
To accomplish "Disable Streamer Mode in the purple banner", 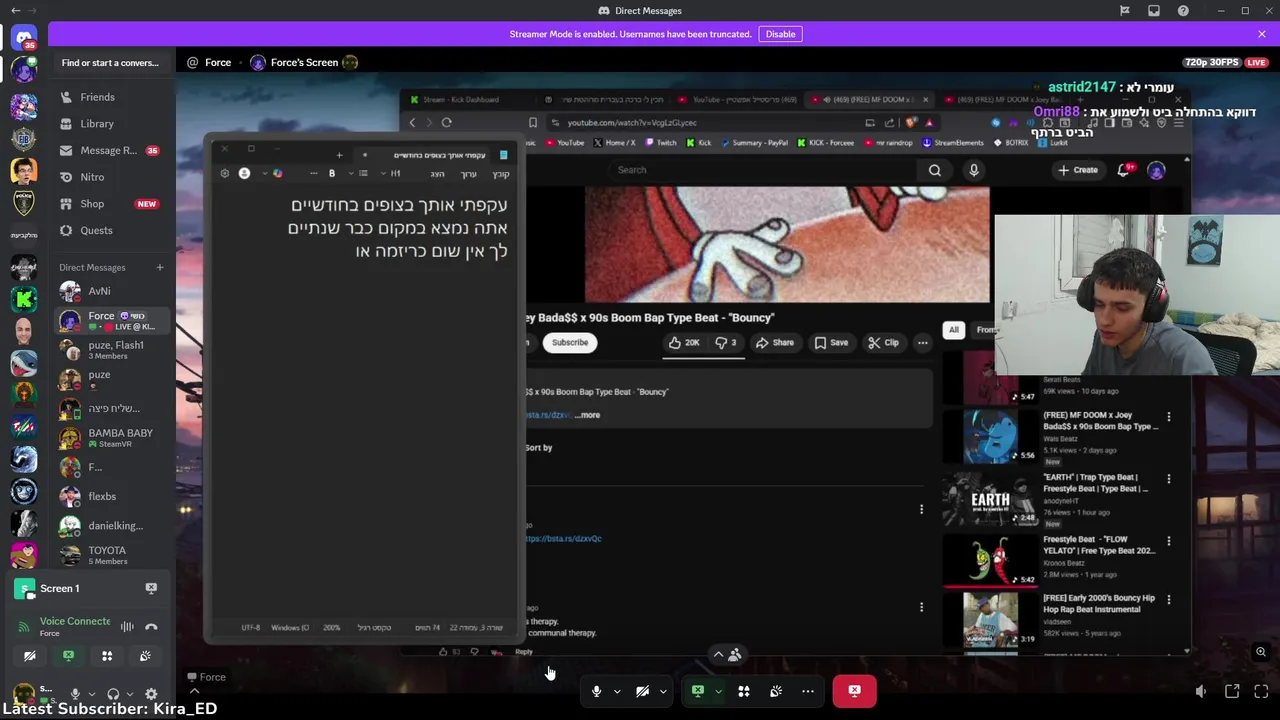I will tap(780, 34).
